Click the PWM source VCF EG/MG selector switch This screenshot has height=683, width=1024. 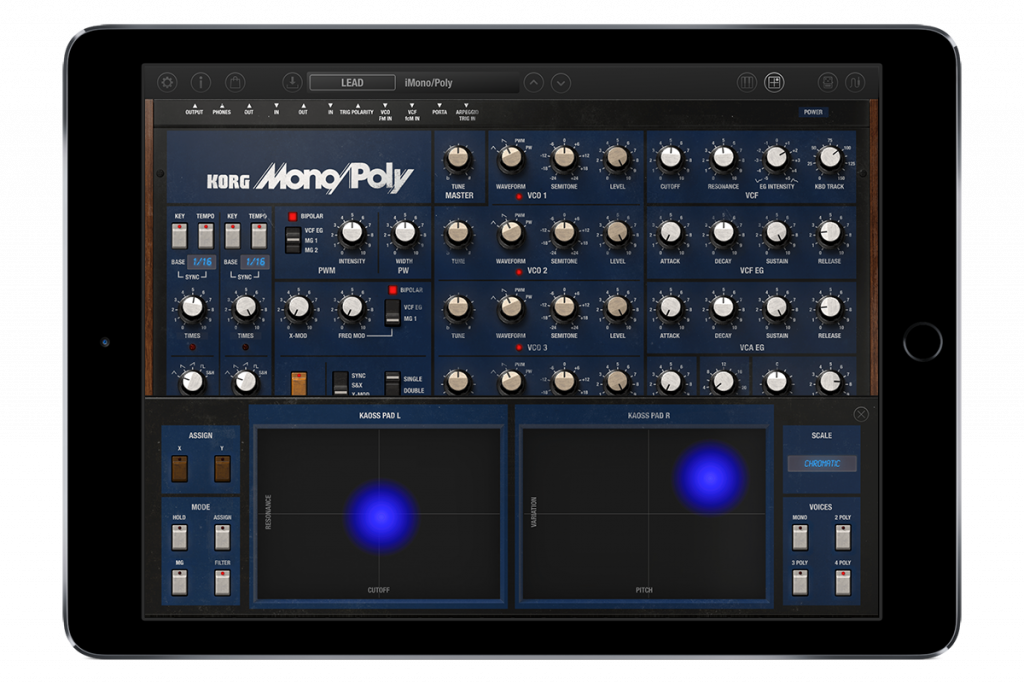tap(293, 240)
